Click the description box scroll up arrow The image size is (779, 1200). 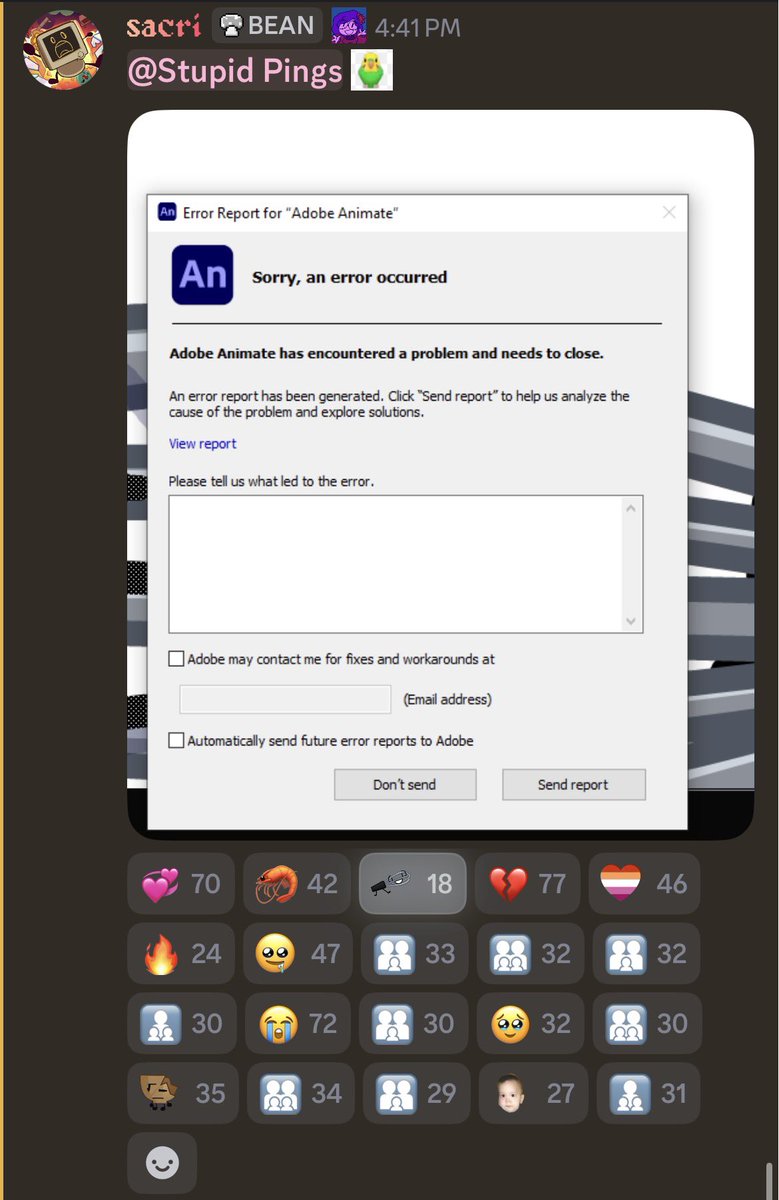(x=631, y=508)
